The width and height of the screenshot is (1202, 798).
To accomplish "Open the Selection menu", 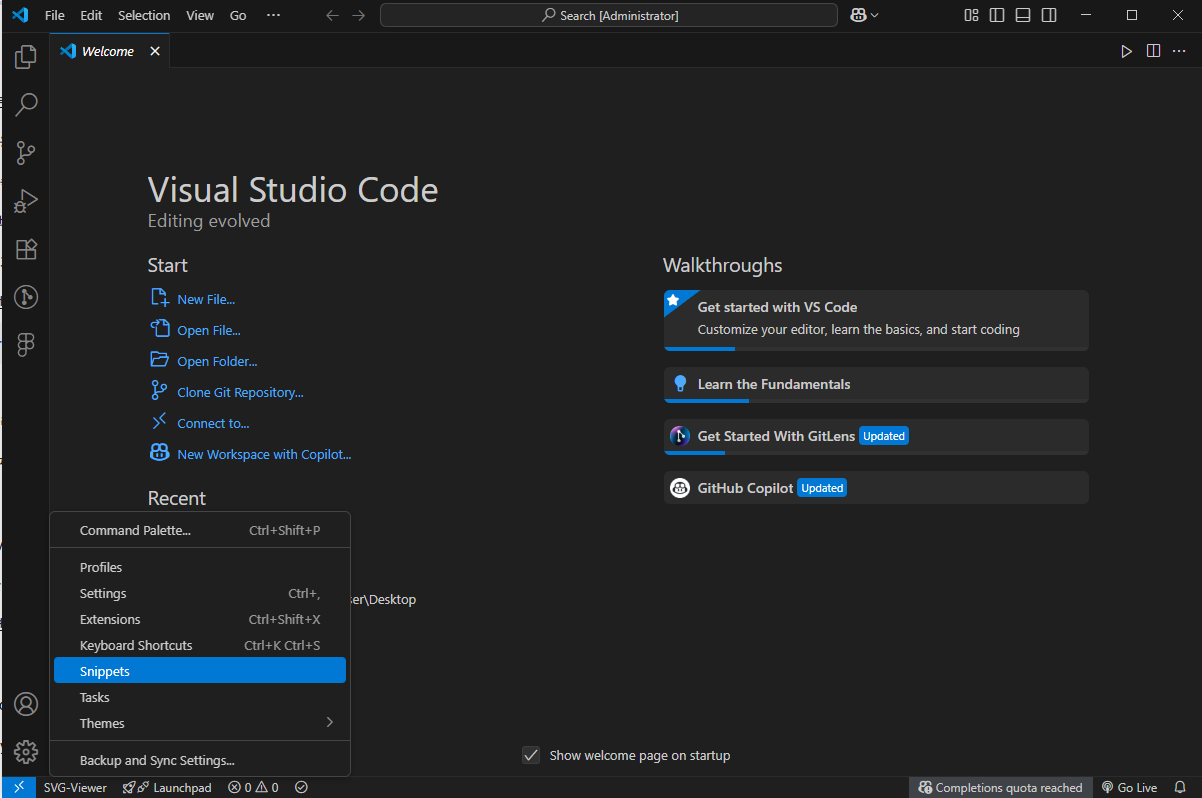I will pos(144,15).
